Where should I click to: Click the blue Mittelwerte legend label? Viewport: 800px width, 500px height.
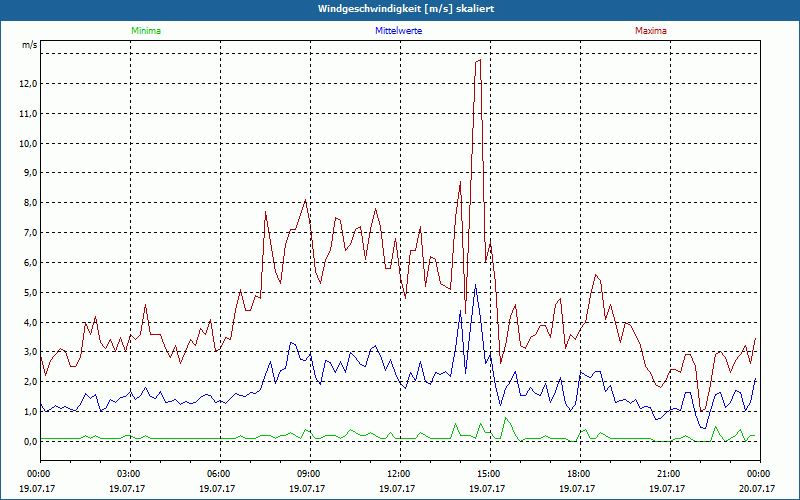click(398, 31)
